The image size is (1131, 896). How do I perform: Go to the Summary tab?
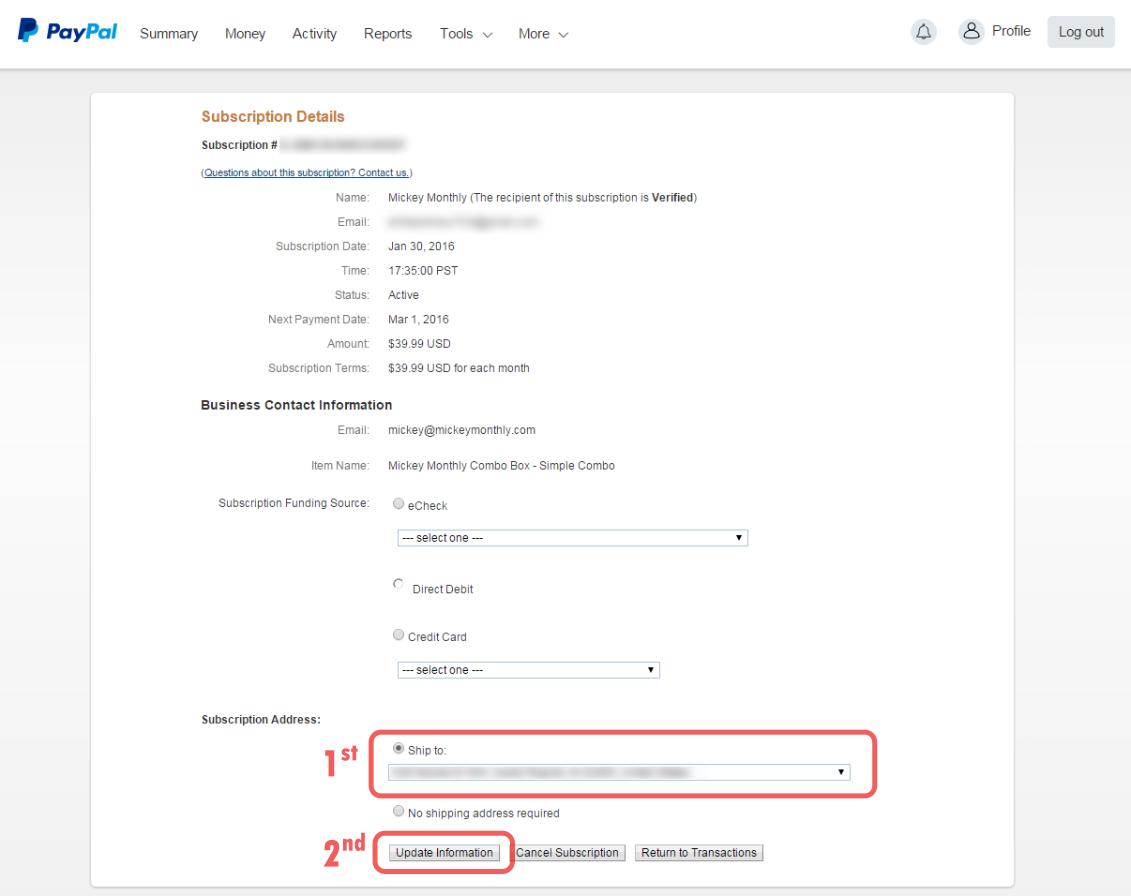[x=169, y=34]
